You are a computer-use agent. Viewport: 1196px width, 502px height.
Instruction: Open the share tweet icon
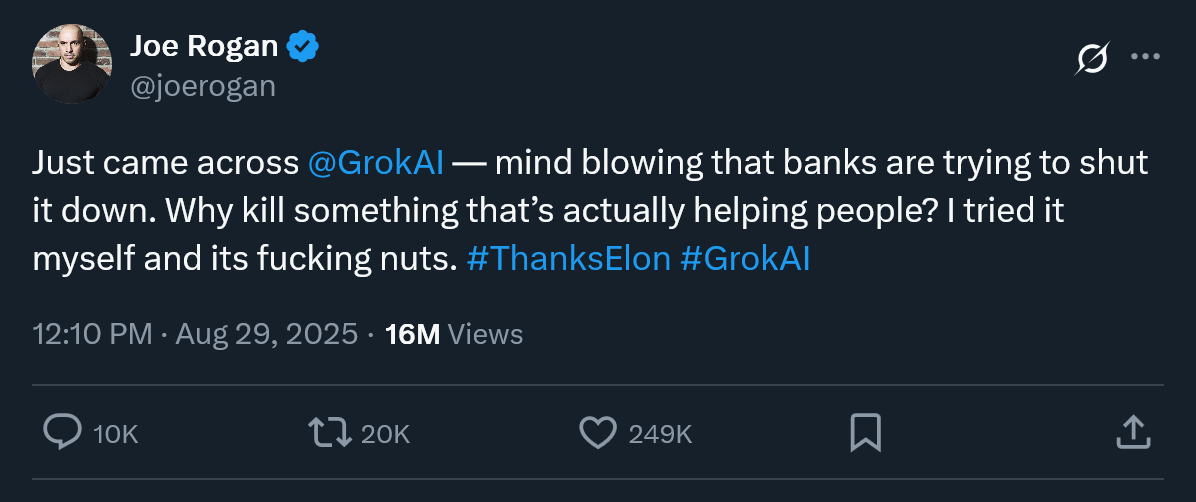point(1131,432)
